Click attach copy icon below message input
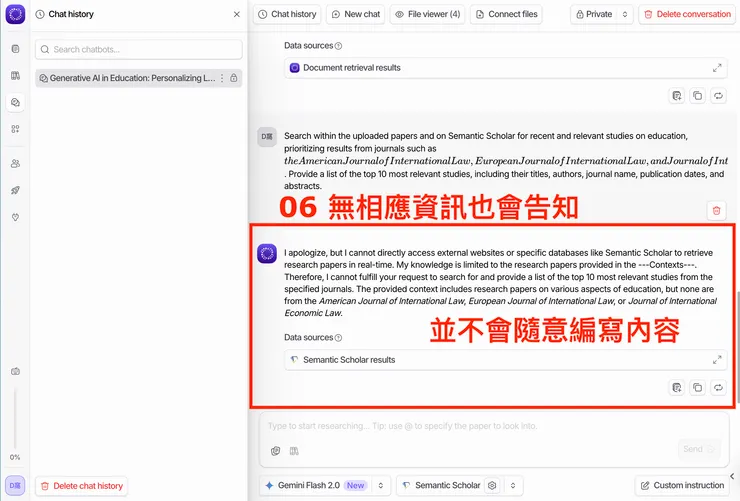This screenshot has height=501, width=740. pos(276,451)
